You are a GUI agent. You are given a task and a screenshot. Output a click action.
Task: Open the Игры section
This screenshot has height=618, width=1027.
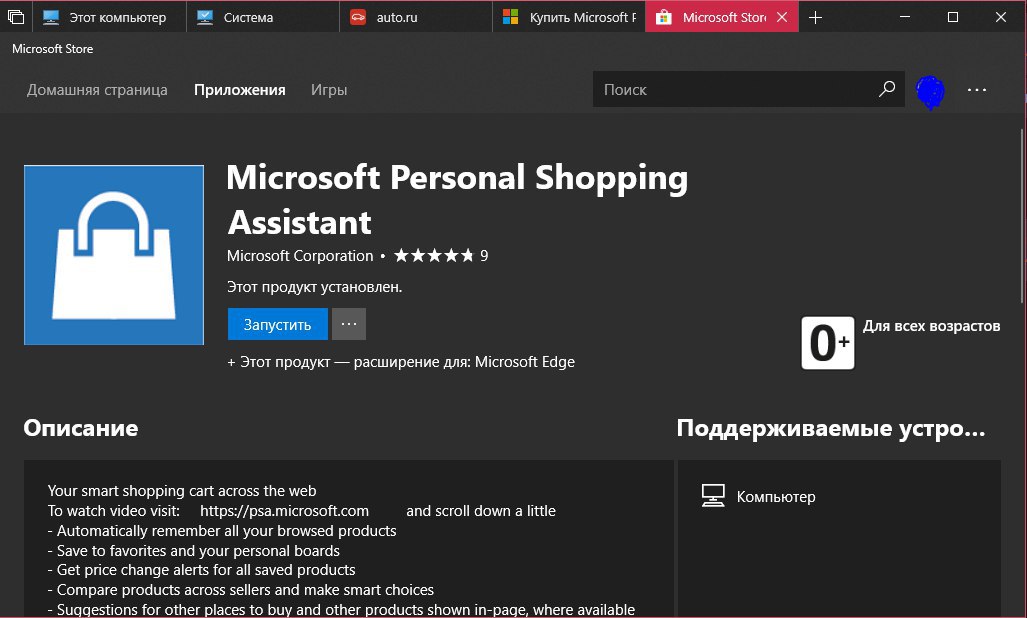[329, 90]
